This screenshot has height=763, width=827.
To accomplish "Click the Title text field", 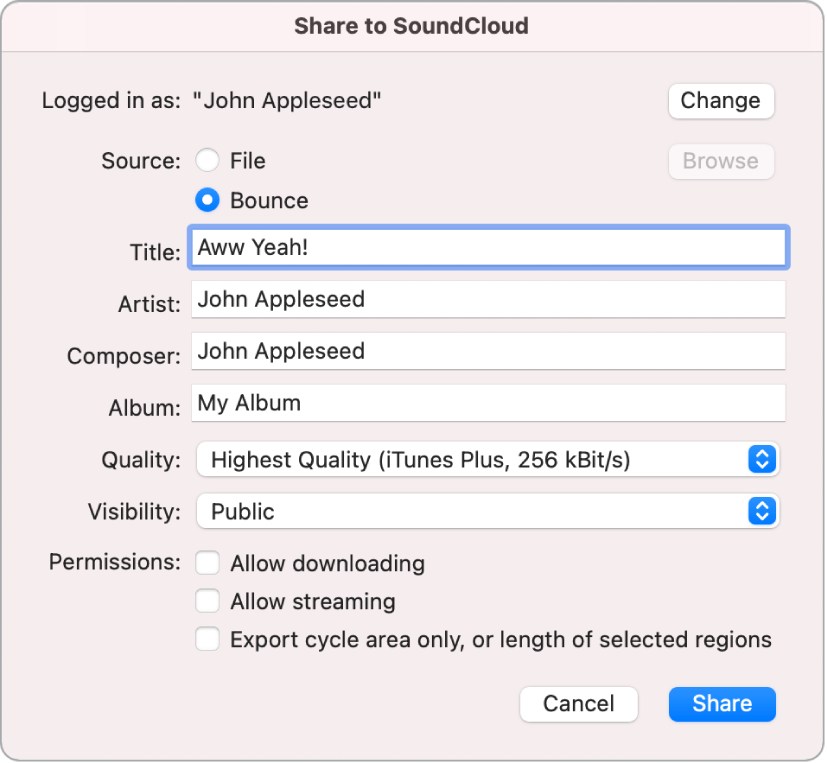I will [x=487, y=247].
